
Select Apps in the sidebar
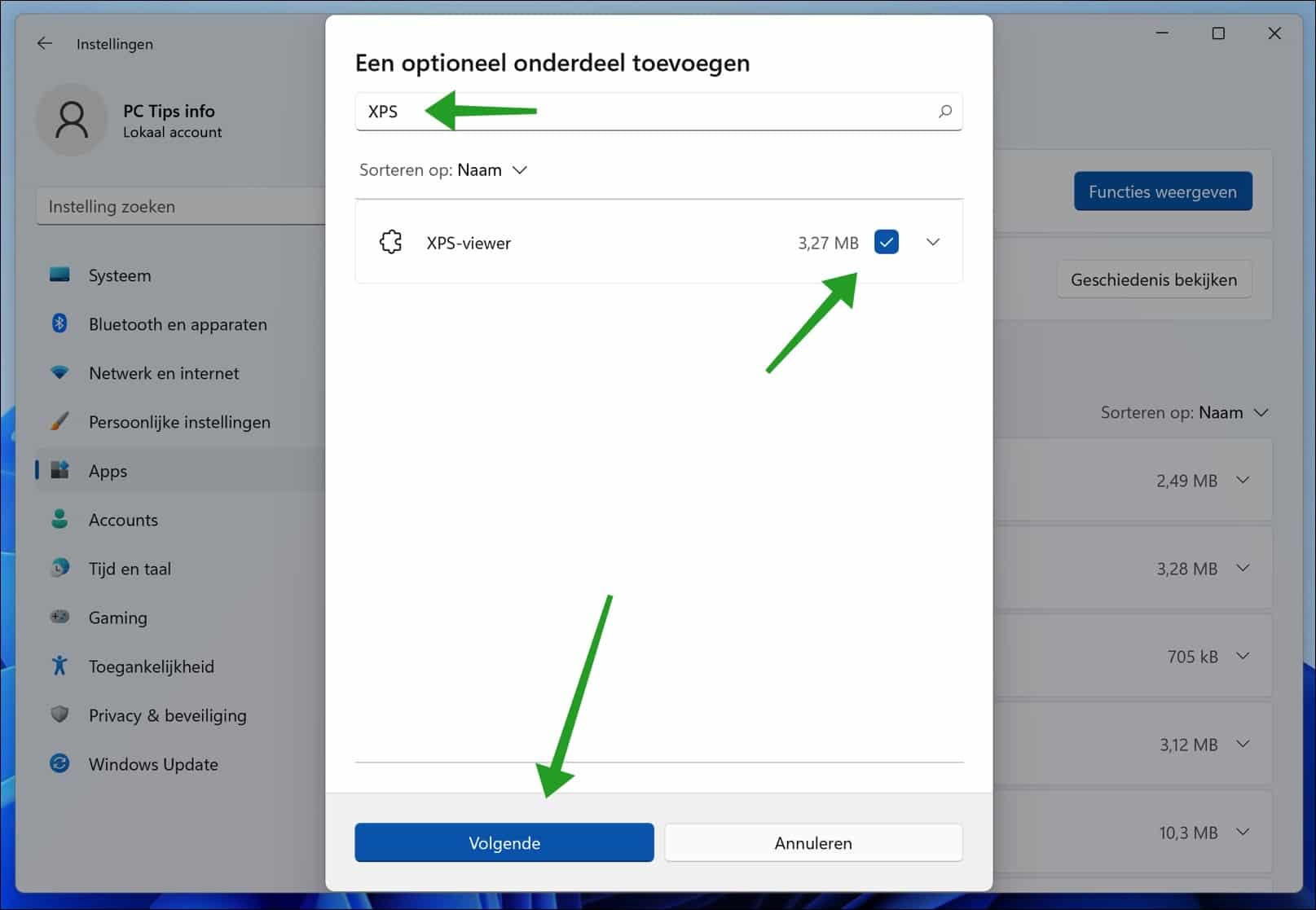107,470
